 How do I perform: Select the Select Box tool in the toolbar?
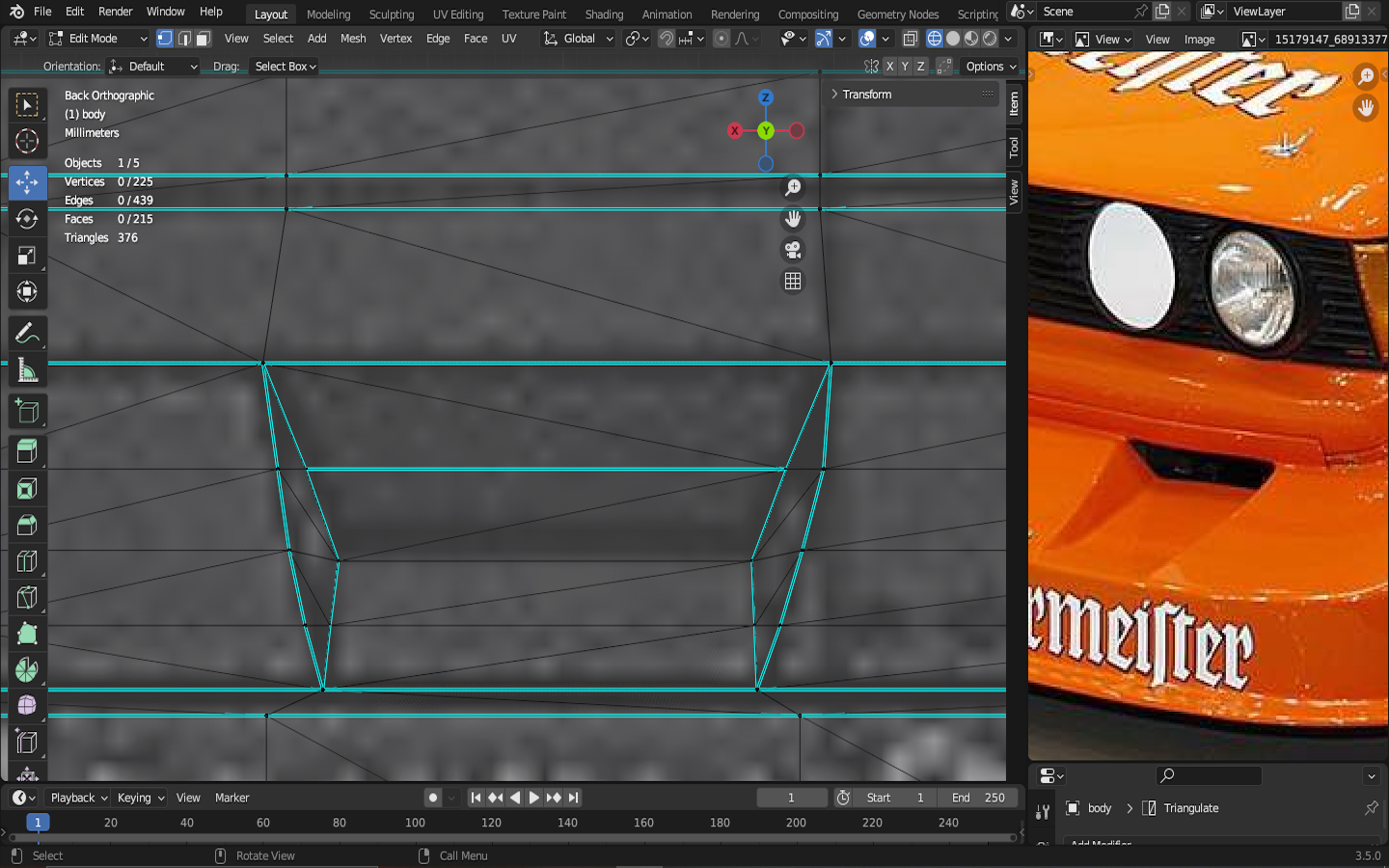point(27,104)
